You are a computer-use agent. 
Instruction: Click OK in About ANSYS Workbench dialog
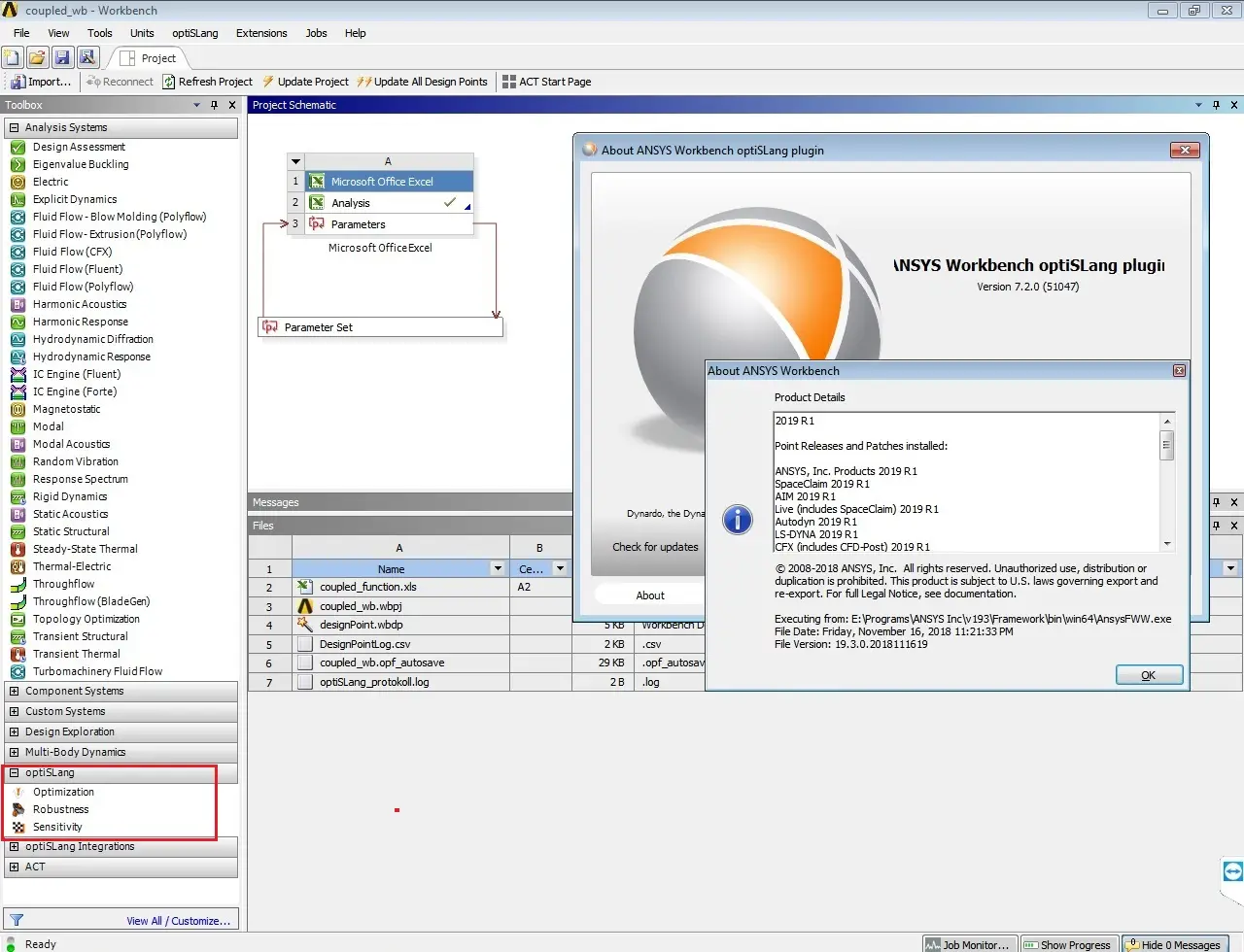click(x=1149, y=675)
